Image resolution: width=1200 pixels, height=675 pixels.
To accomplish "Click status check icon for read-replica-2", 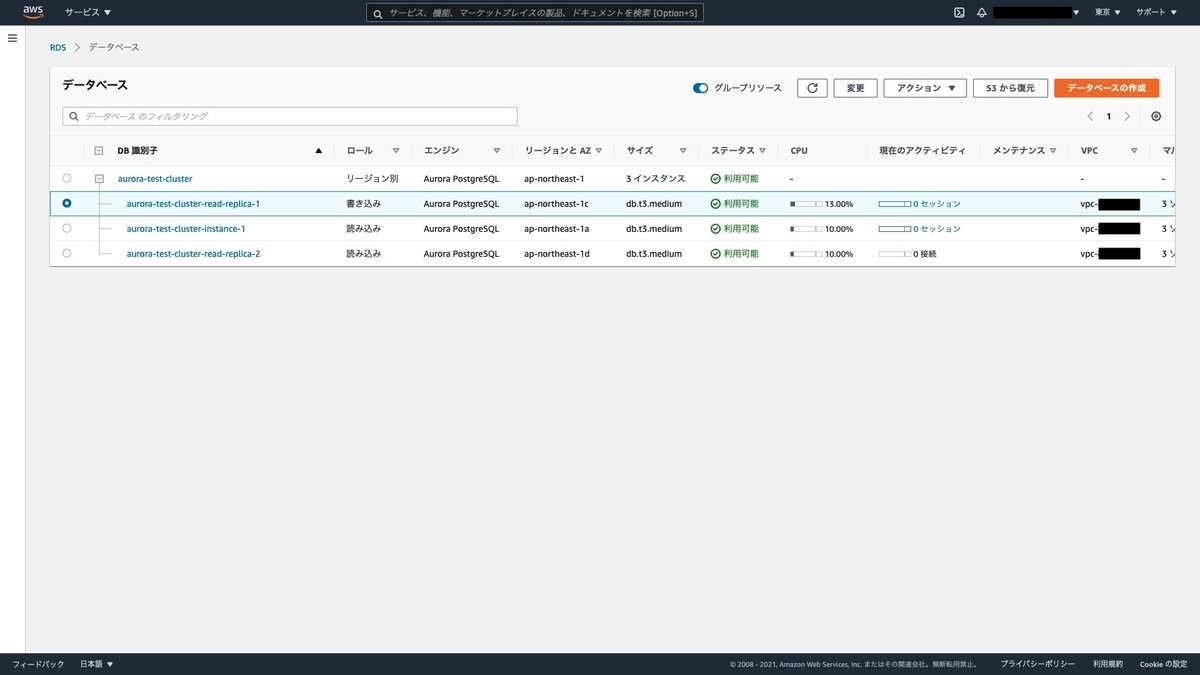I will coord(716,254).
